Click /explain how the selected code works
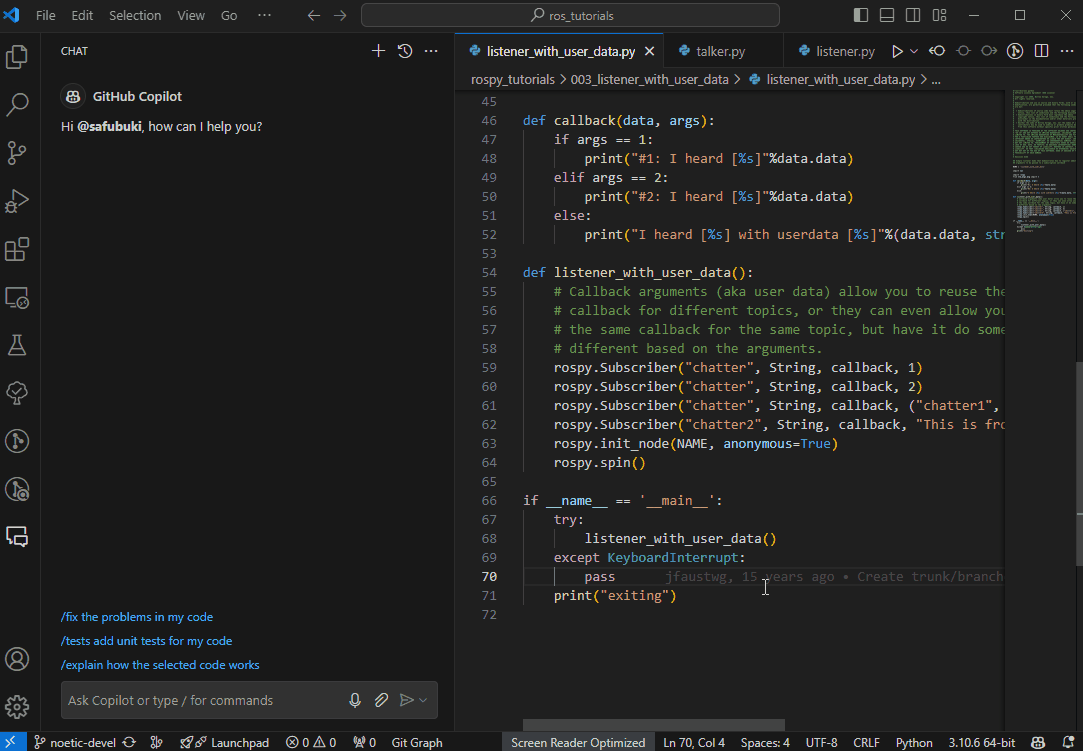The height and width of the screenshot is (751, 1083). pos(160,665)
